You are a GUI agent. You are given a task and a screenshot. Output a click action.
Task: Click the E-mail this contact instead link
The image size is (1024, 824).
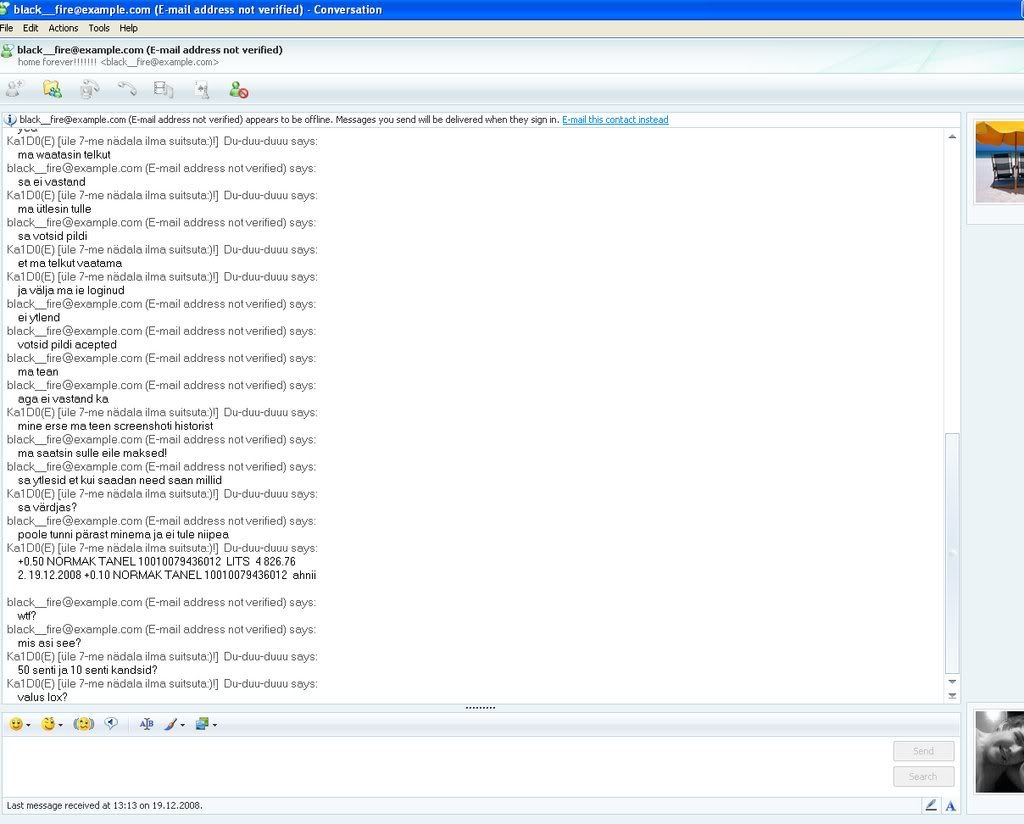click(x=615, y=120)
